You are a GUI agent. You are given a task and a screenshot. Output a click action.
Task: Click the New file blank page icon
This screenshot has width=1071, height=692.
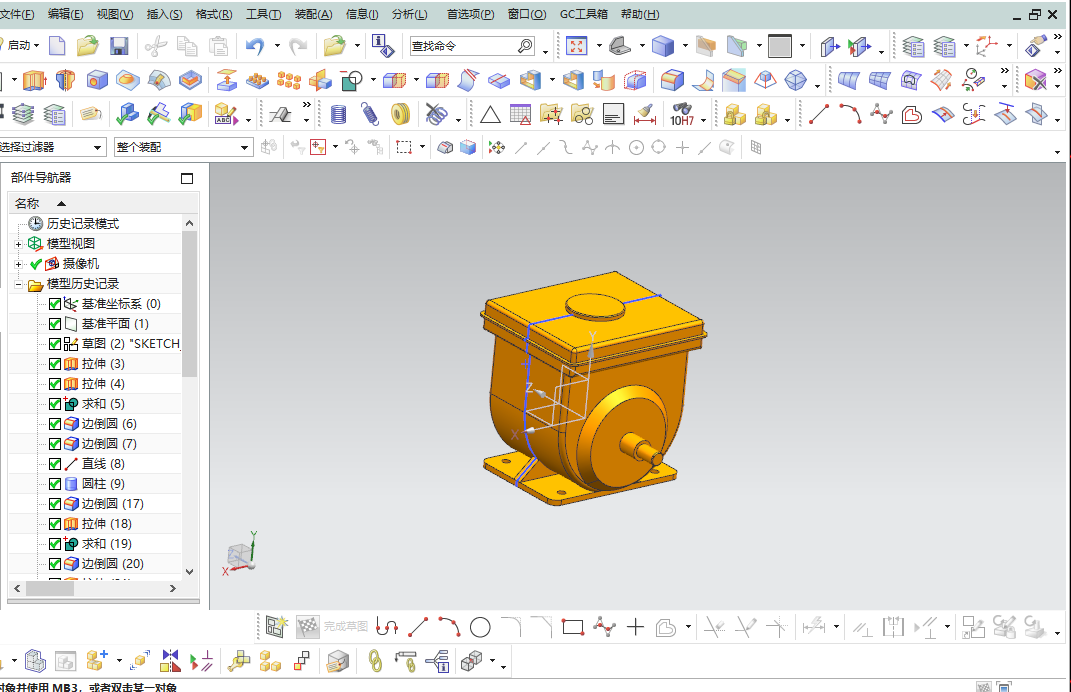[x=57, y=46]
